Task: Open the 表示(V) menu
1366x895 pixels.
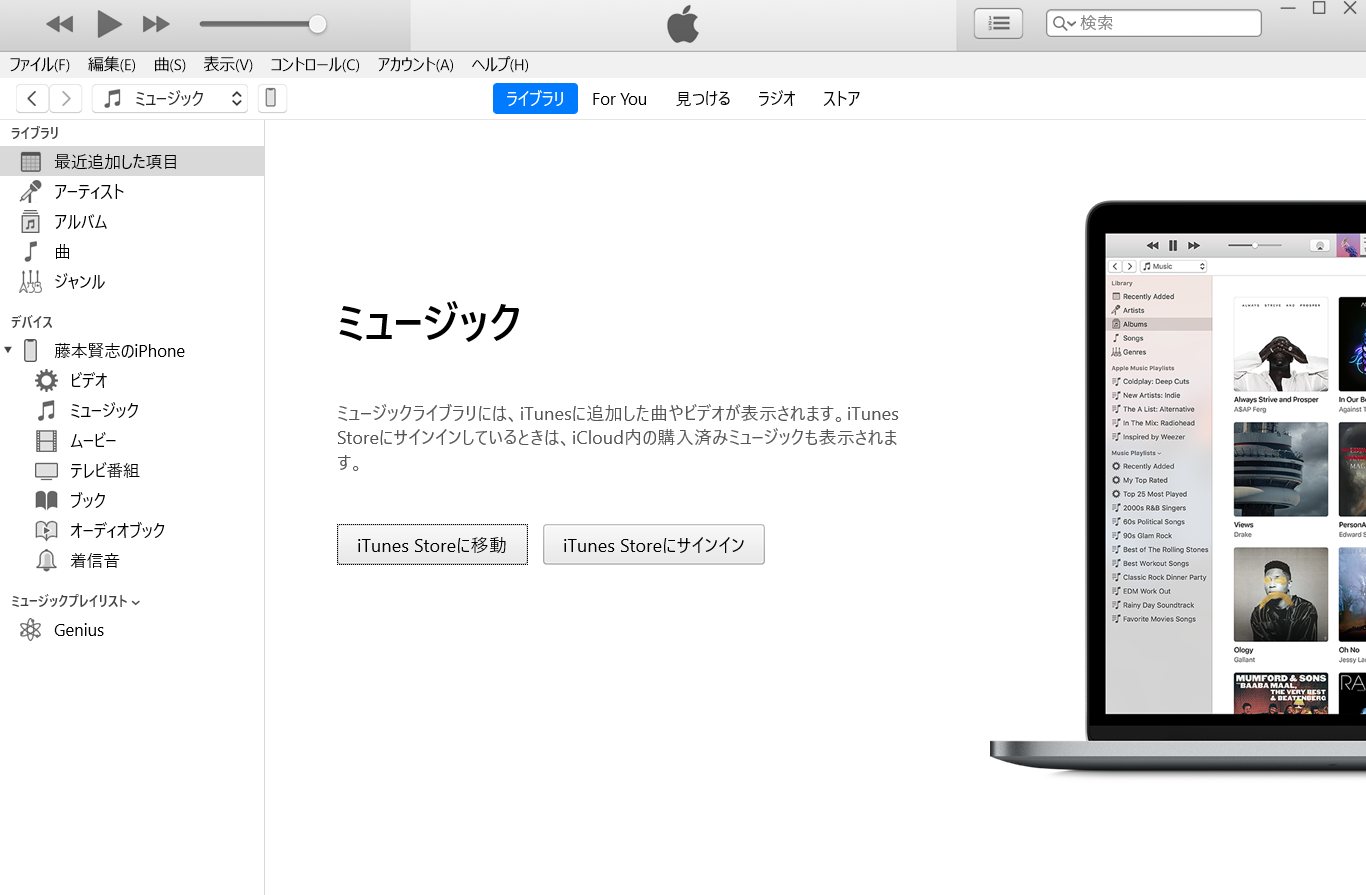Action: pos(228,65)
